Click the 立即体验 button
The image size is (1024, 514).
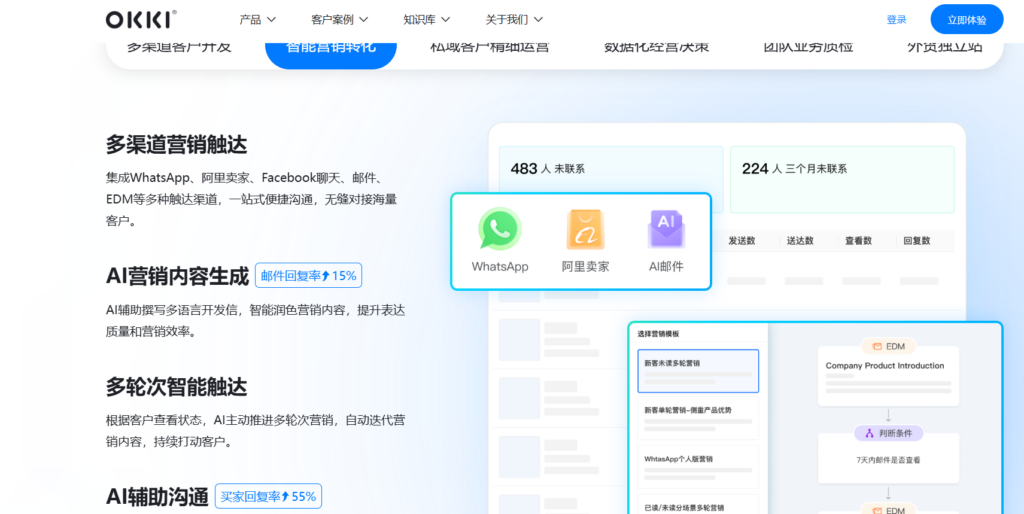[x=966, y=19]
